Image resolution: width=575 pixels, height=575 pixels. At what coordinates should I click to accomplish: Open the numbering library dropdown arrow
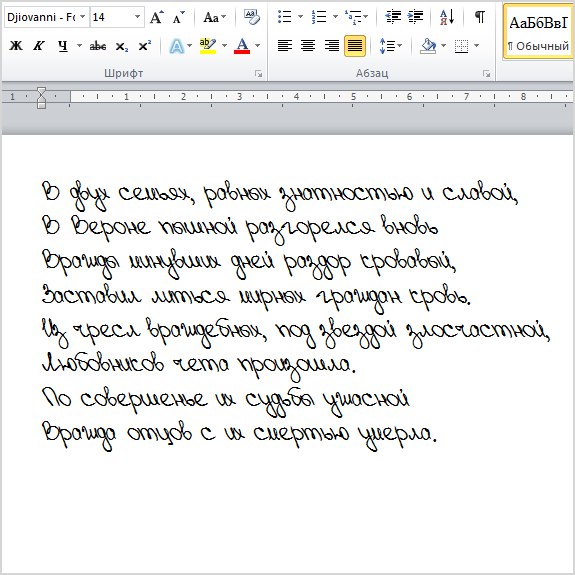click(x=335, y=17)
